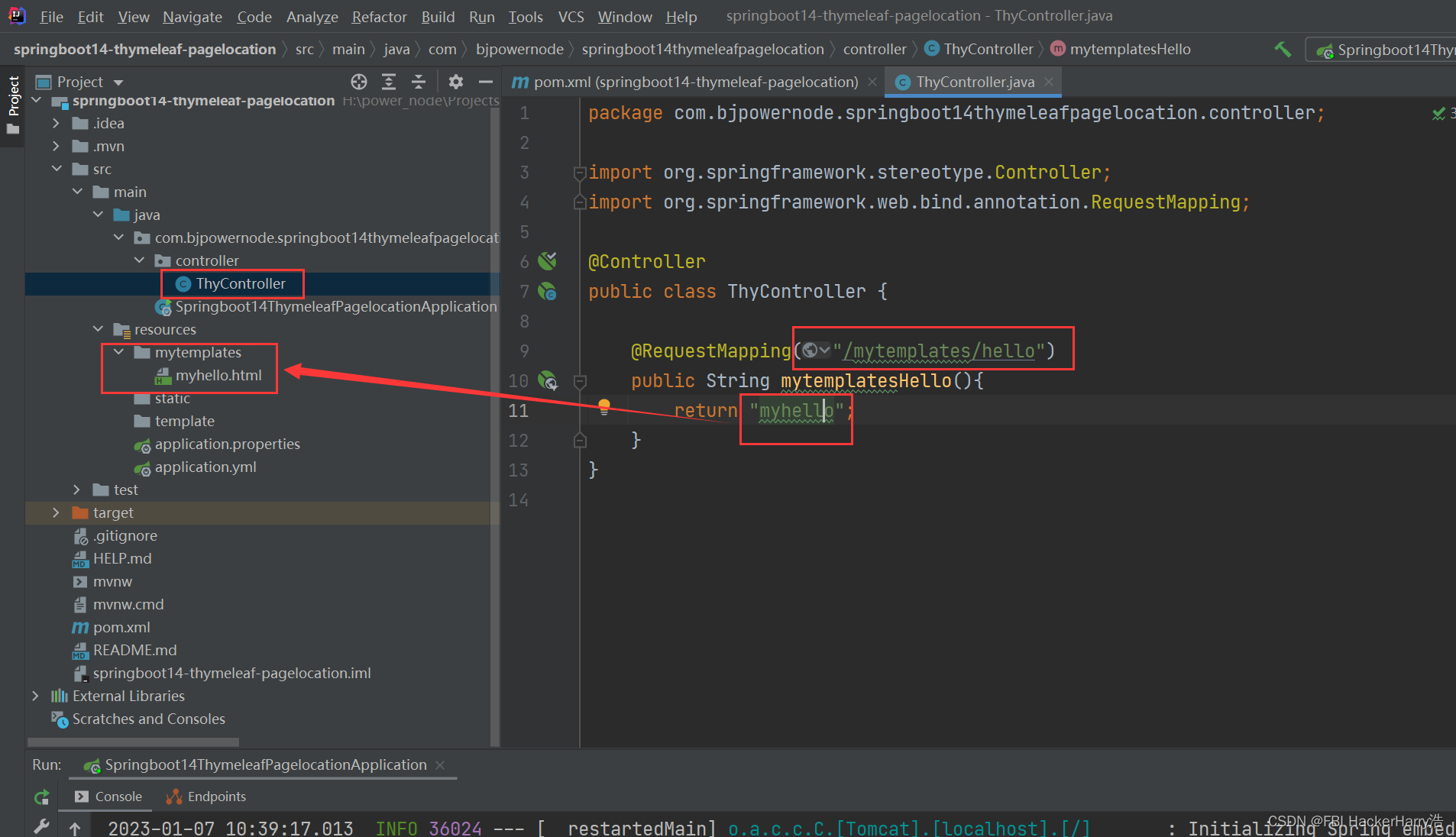The width and height of the screenshot is (1456, 837).
Task: Select pom.xml file in project tree
Action: (121, 627)
